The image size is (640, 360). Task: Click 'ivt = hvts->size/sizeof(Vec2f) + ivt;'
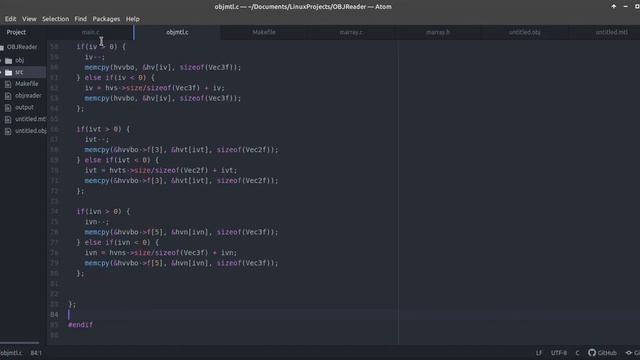pyautogui.click(x=160, y=170)
